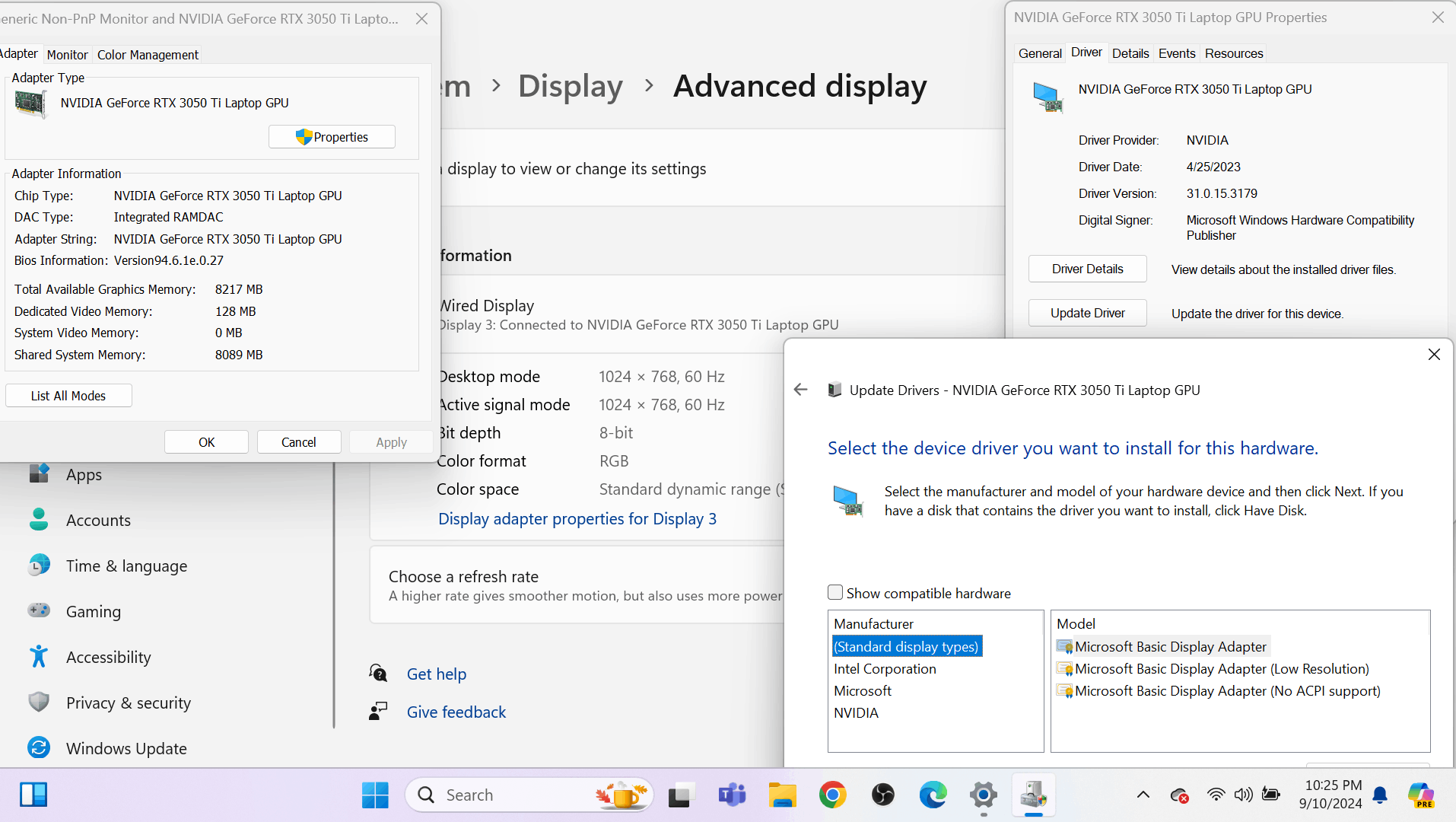Open the Accounts icon in Settings sidebar
Viewport: 1456px width, 822px height.
[x=39, y=520]
